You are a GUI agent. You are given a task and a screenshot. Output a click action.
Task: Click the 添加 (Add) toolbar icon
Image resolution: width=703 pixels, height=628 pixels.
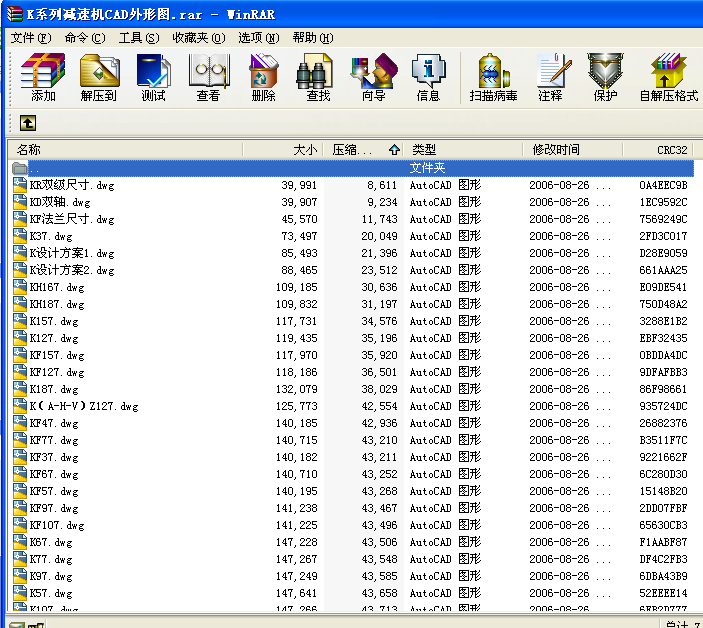[x=43, y=77]
